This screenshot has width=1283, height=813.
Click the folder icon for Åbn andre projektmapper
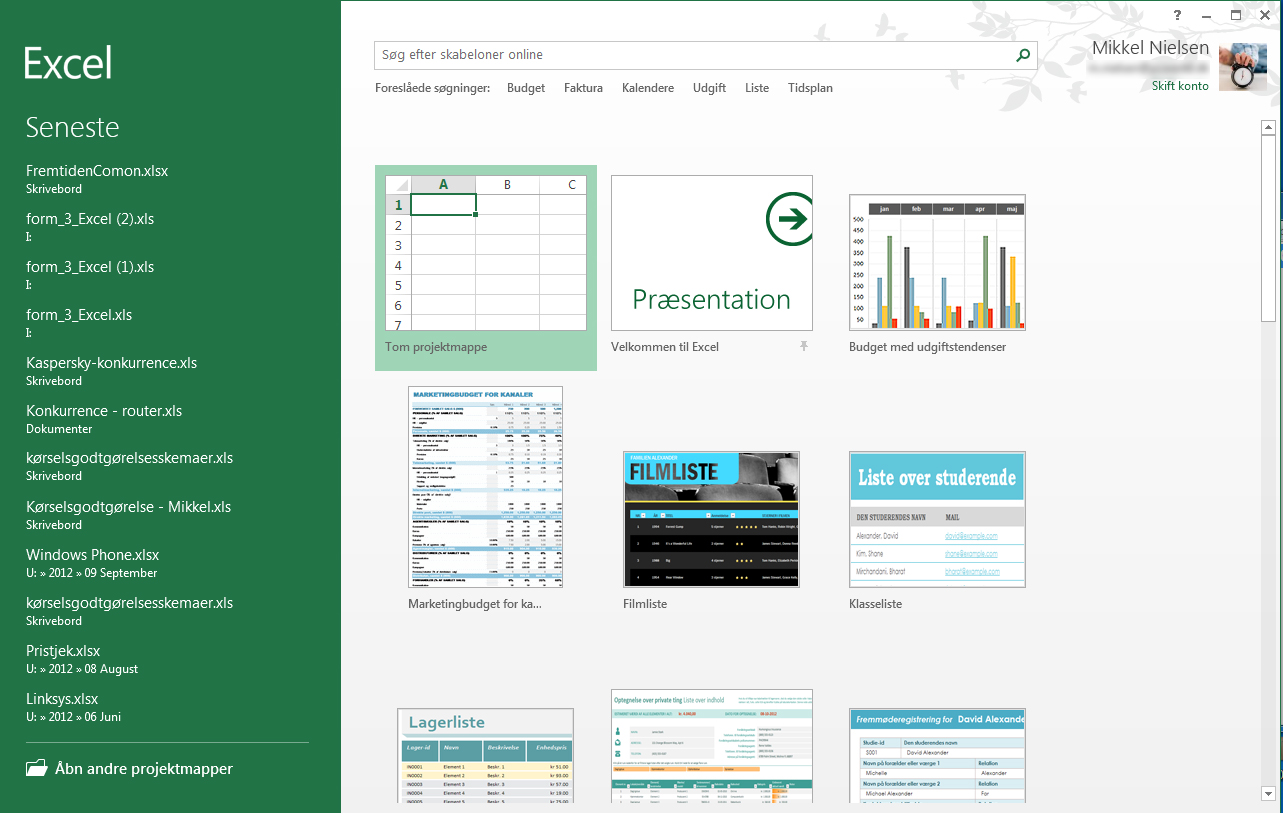click(36, 769)
